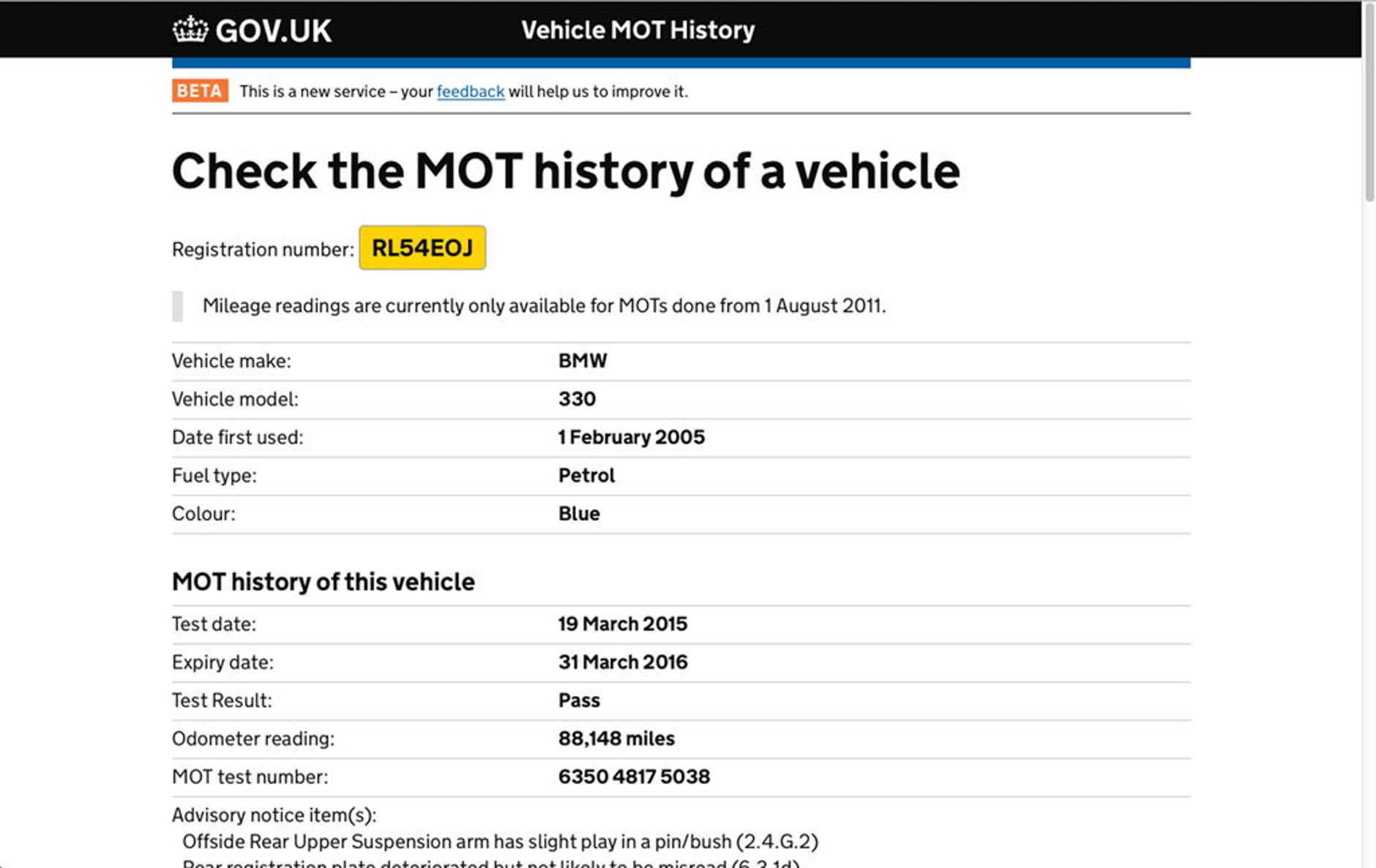Click the yellow RL54EOJ registration plate
This screenshot has height=868, width=1376.
(x=422, y=248)
